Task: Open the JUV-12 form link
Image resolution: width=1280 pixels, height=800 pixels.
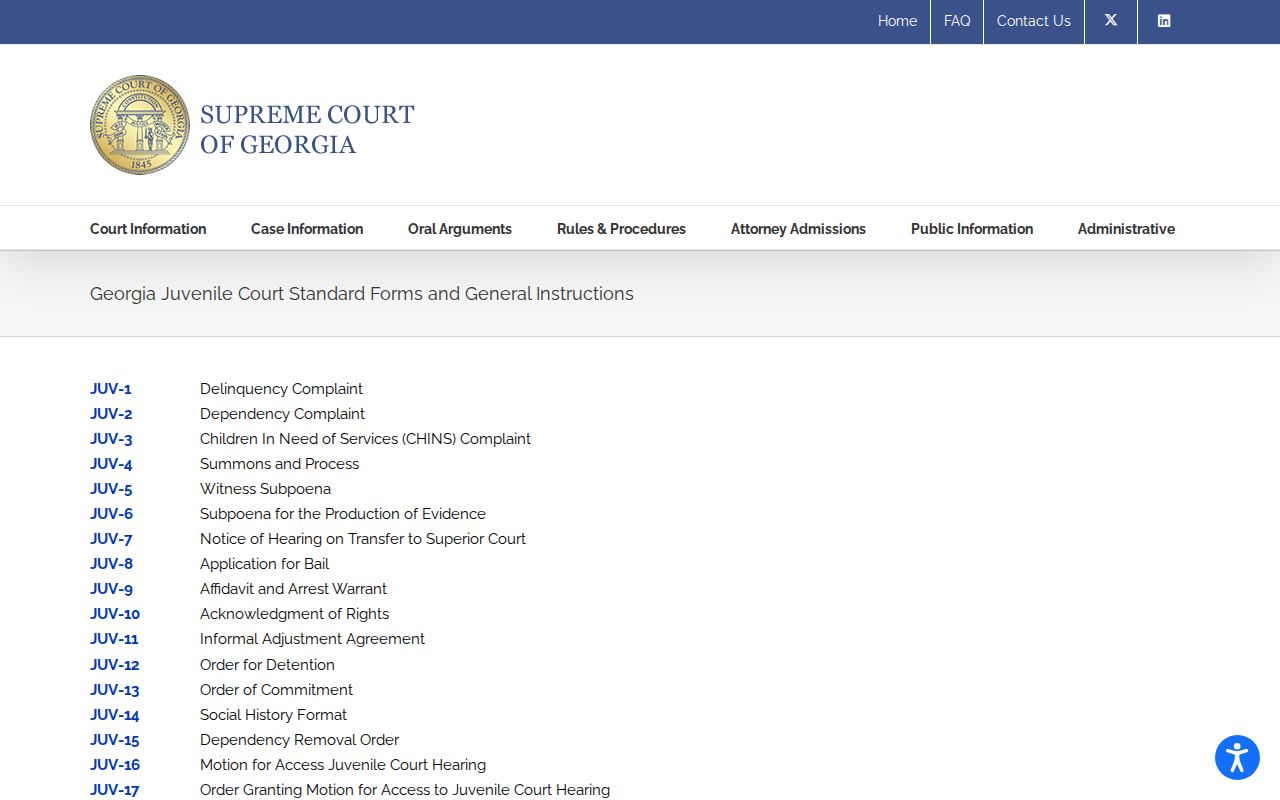Action: [x=115, y=665]
